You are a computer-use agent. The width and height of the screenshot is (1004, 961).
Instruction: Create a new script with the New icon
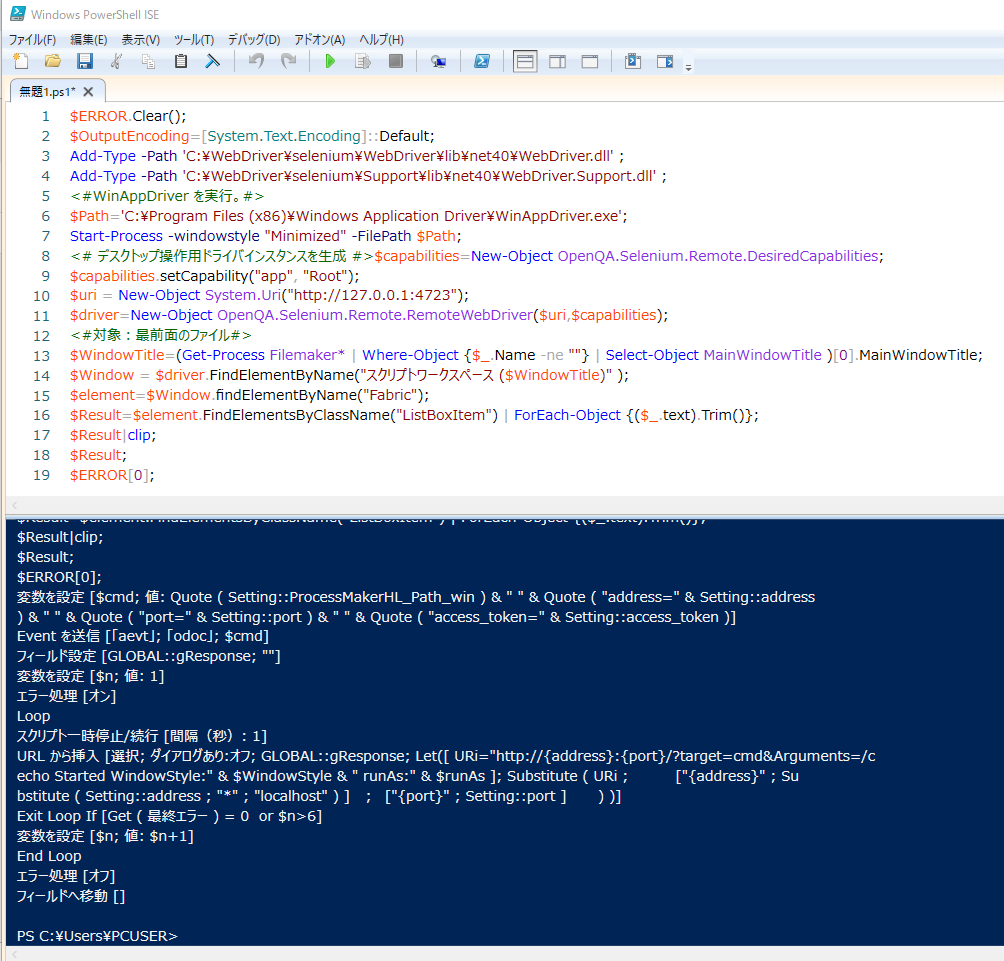coord(20,61)
